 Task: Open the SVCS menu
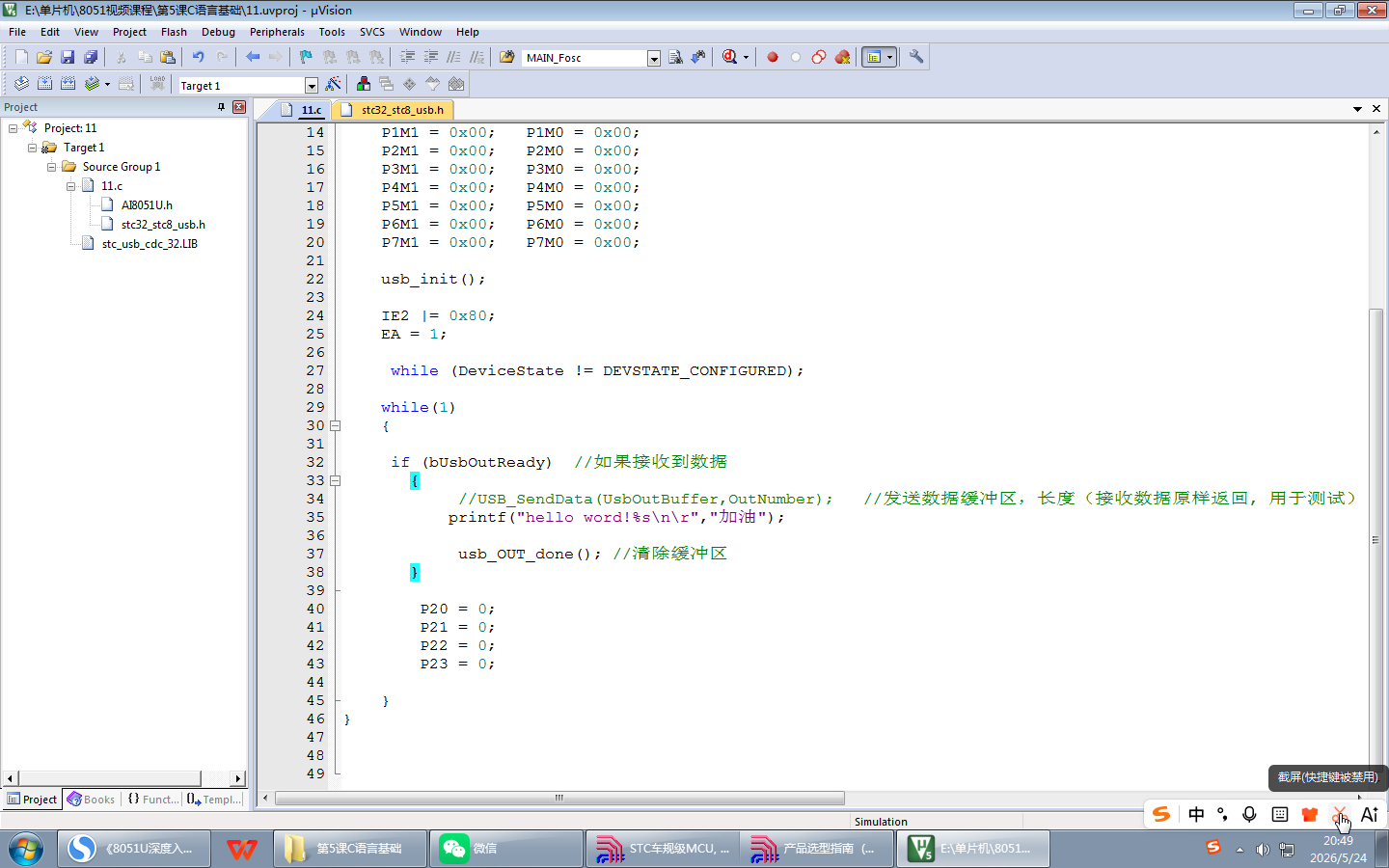point(372,32)
